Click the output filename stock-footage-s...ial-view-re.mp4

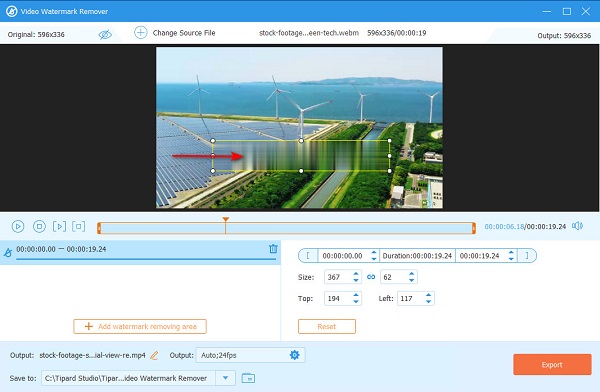[93, 356]
